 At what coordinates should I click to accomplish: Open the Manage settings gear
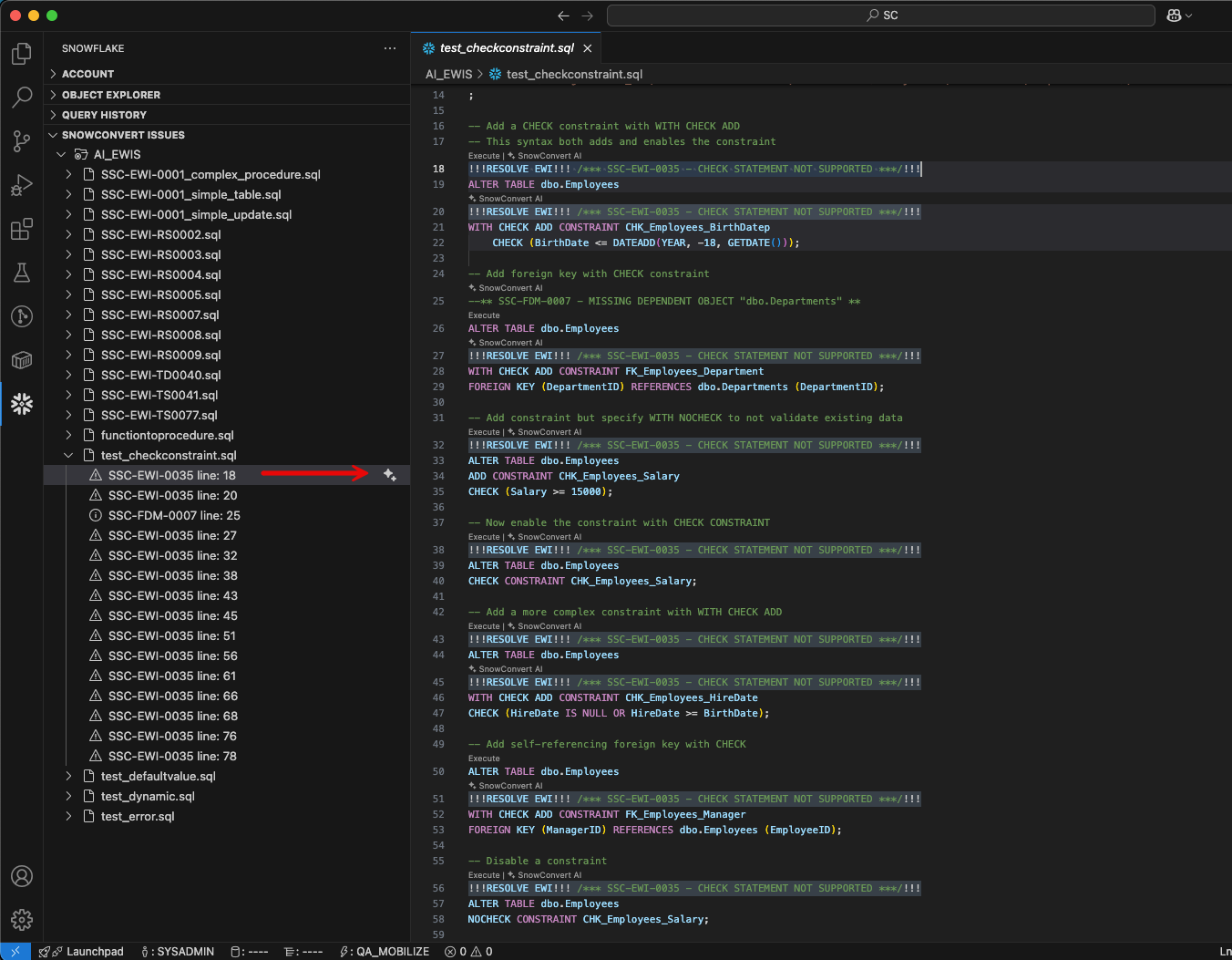pyautogui.click(x=22, y=919)
